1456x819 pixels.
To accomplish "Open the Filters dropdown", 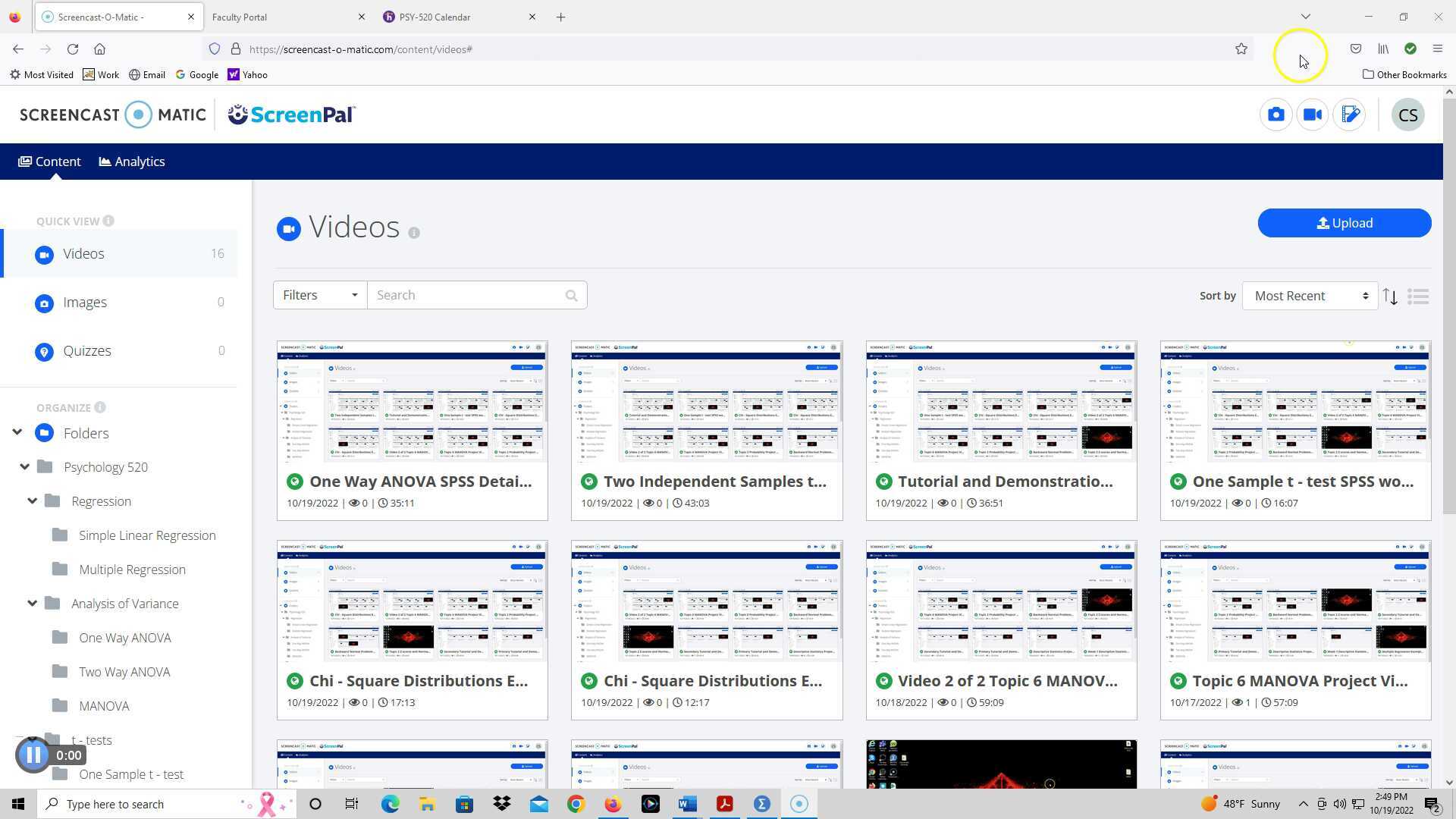I will coord(320,295).
